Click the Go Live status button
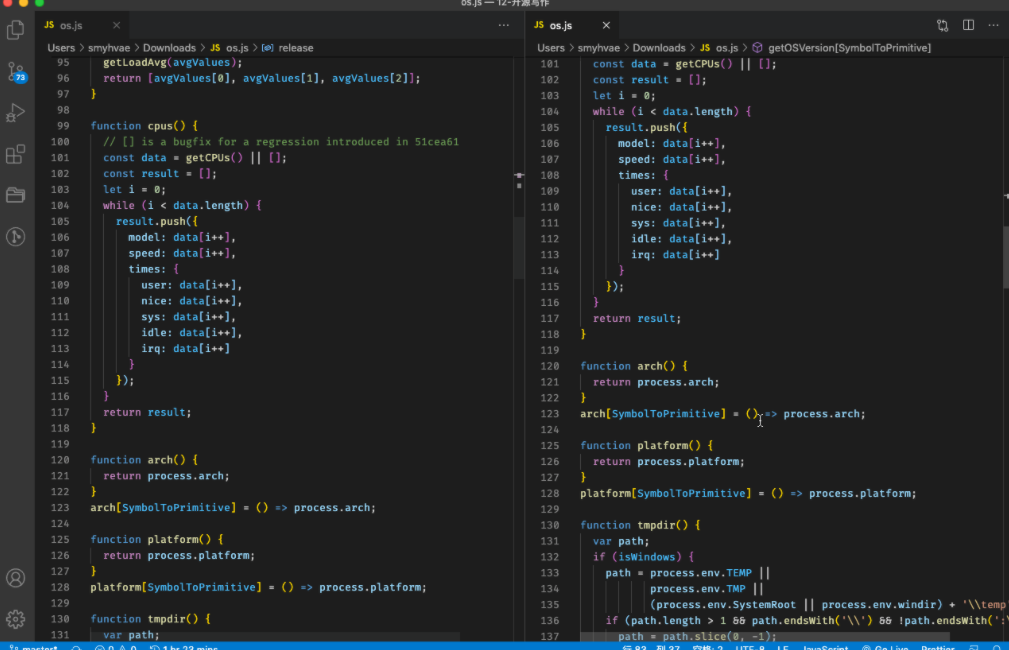 (x=885, y=647)
